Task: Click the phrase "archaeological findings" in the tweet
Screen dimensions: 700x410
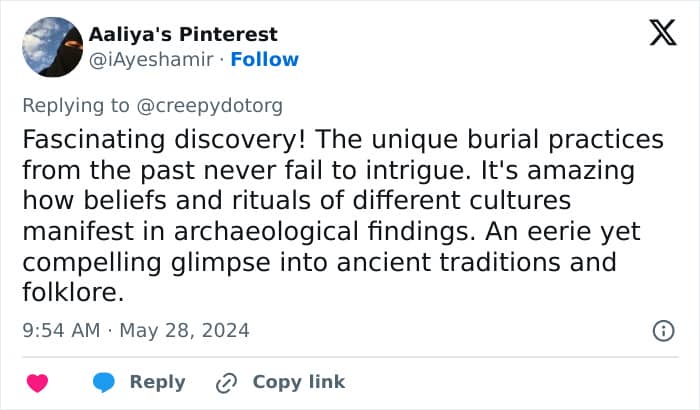Action: [x=325, y=232]
